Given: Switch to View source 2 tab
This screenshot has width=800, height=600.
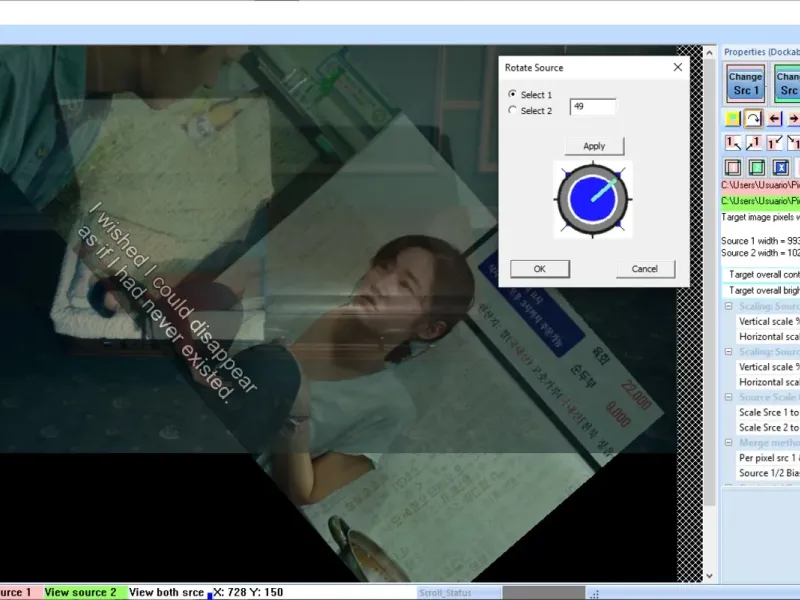Looking at the screenshot, I should coord(81,592).
